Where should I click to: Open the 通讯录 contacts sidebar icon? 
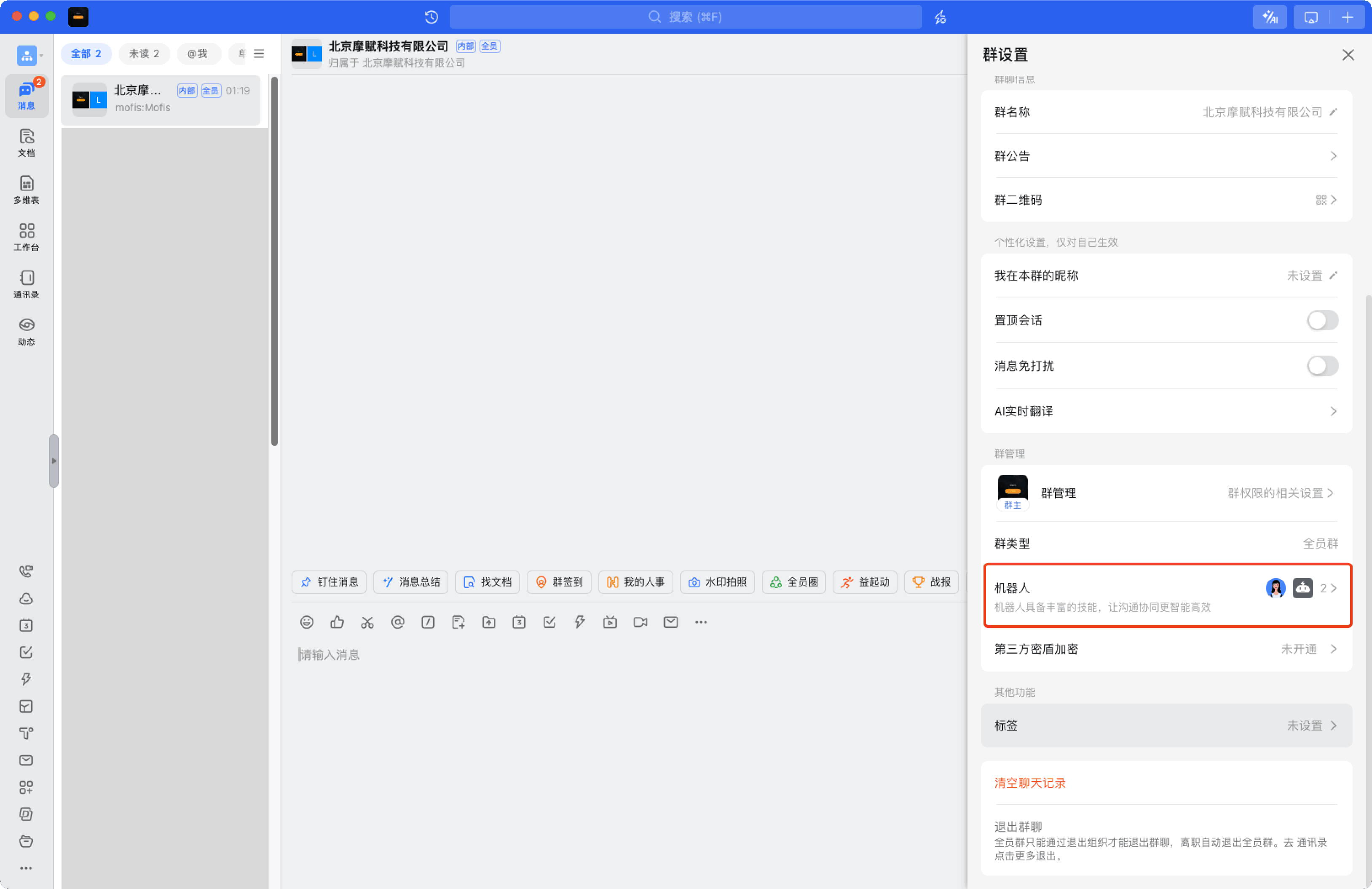click(27, 284)
